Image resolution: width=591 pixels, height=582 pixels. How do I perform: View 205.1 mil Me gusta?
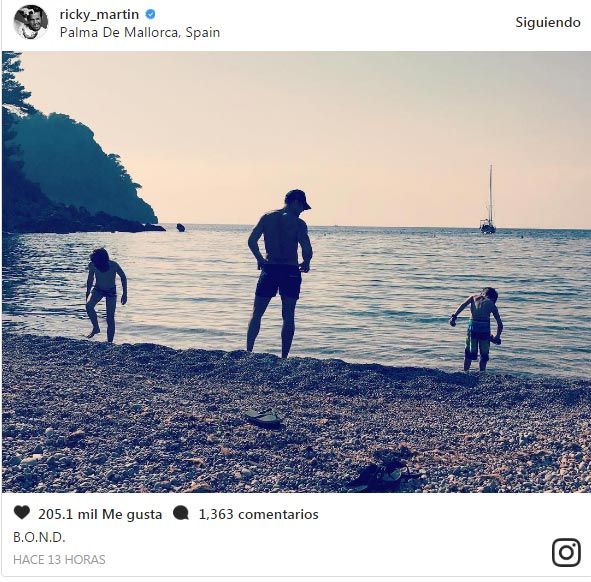(x=100, y=514)
